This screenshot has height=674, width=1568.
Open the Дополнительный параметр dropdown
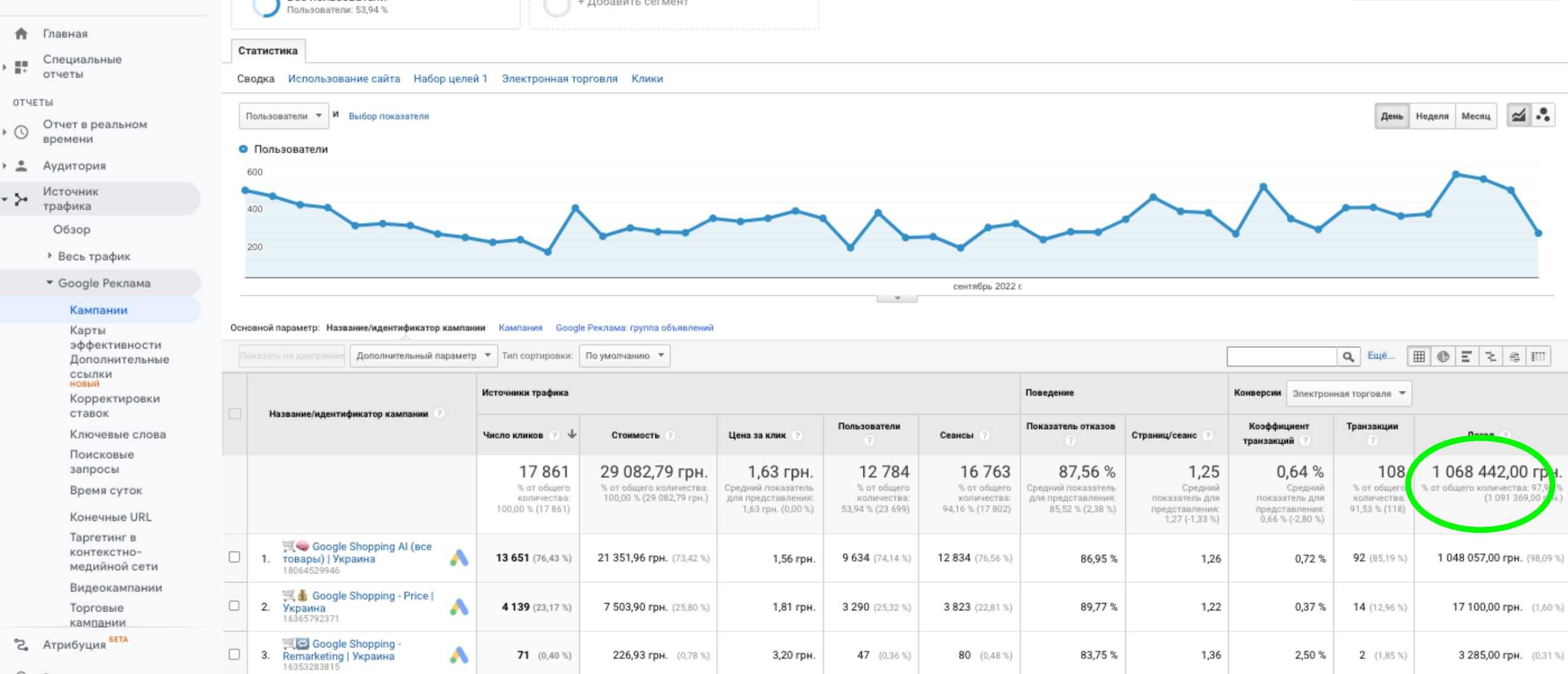(x=423, y=356)
